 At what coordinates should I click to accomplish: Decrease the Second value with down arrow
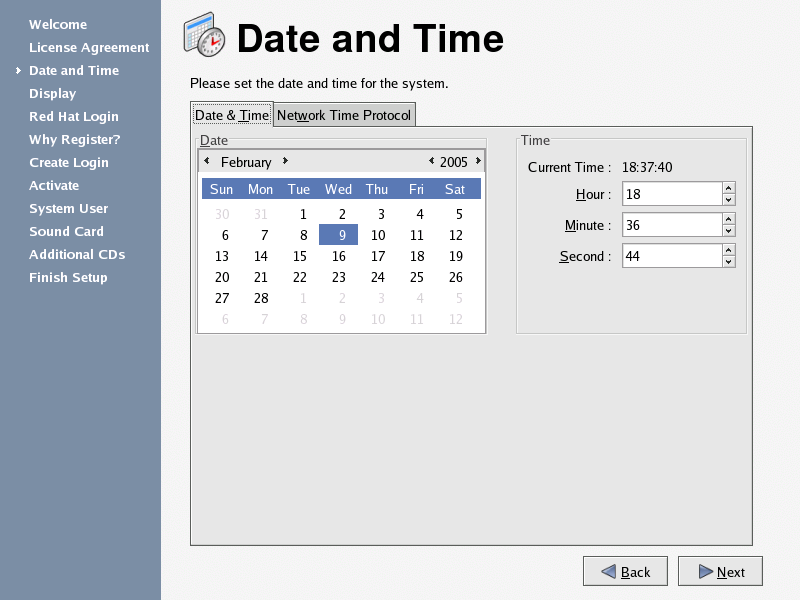(x=728, y=262)
